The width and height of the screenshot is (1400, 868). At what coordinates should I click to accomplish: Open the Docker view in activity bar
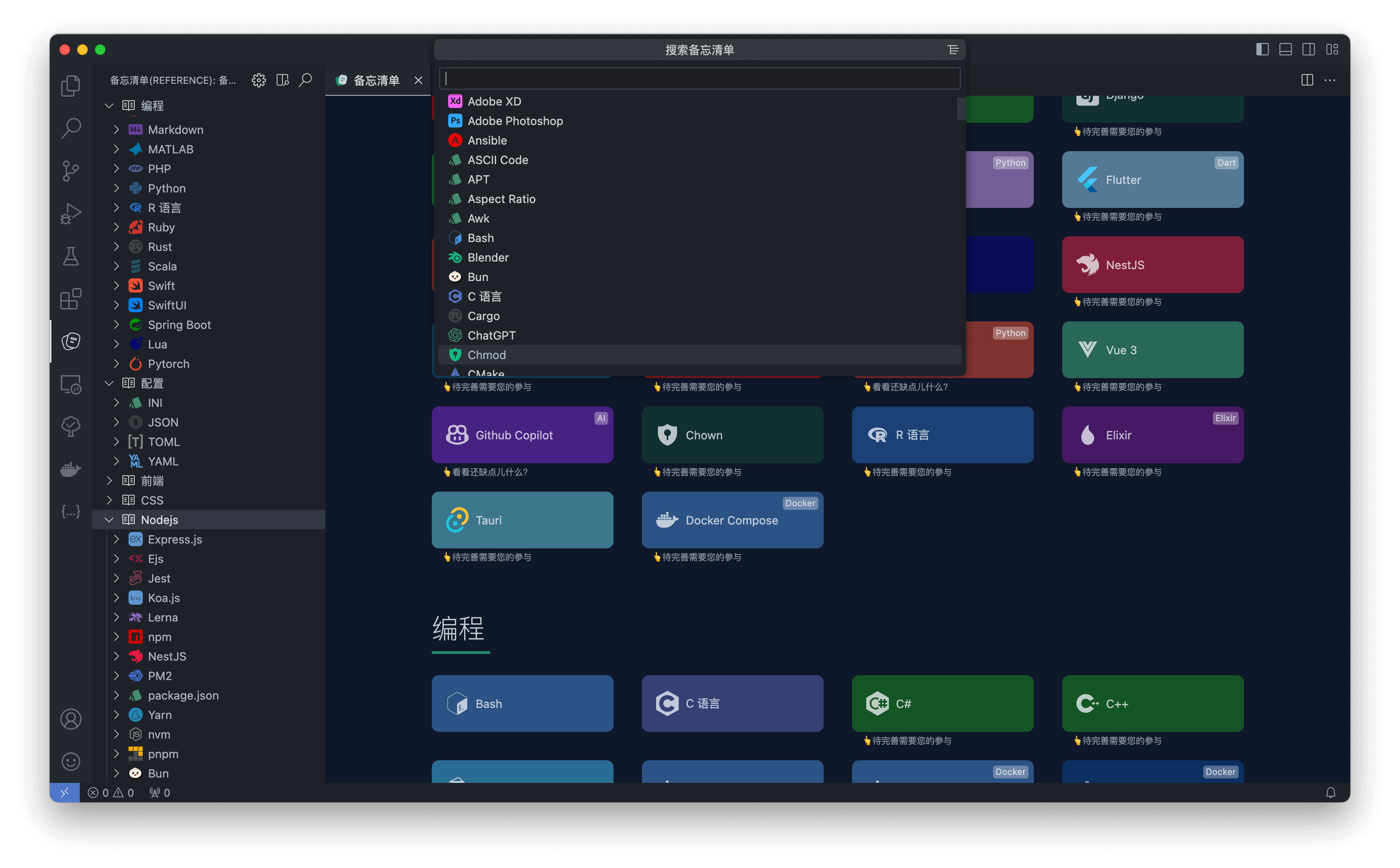[x=70, y=469]
